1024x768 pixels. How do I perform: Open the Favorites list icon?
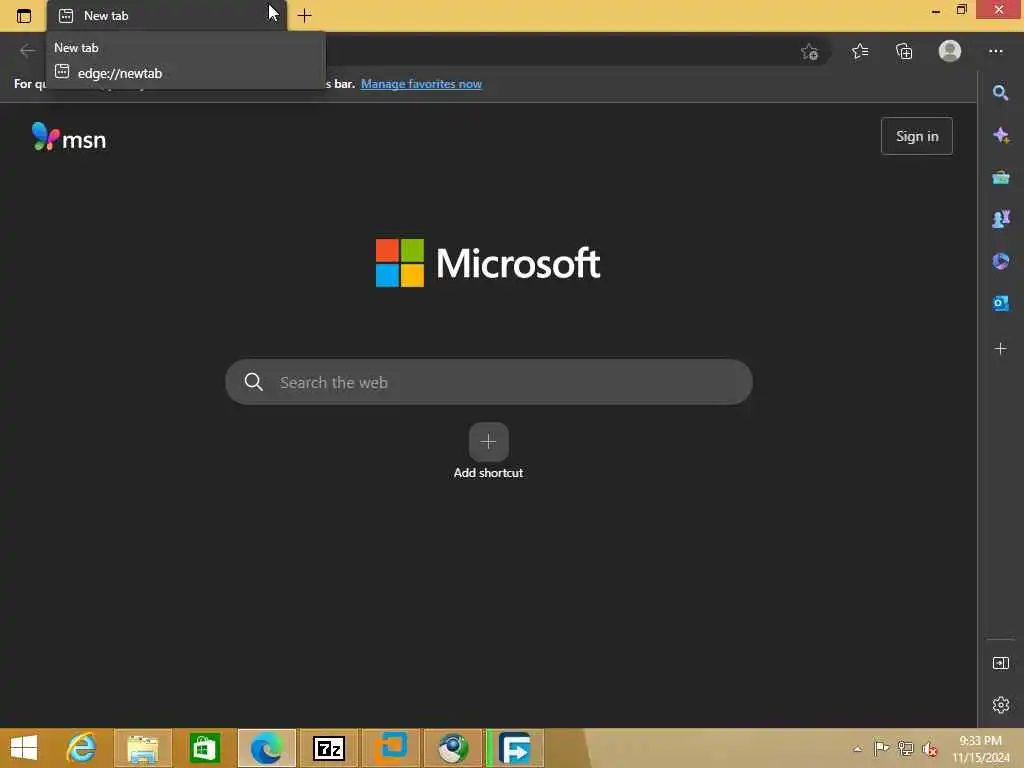coord(860,51)
